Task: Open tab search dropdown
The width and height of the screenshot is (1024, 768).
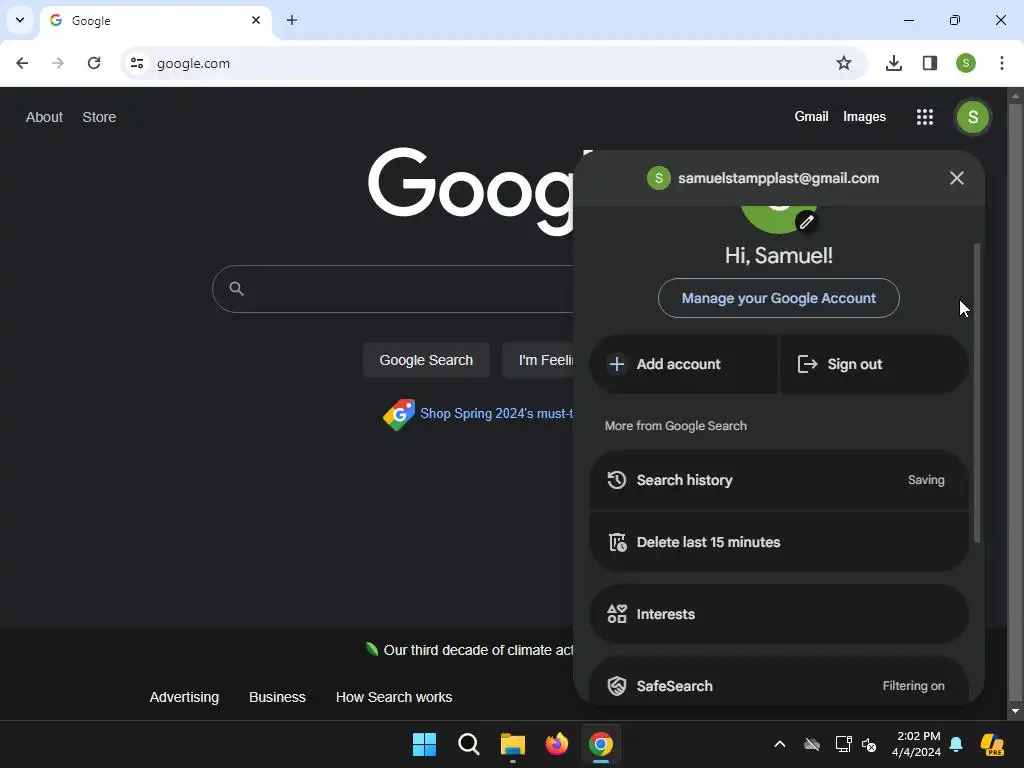Action: (20, 20)
